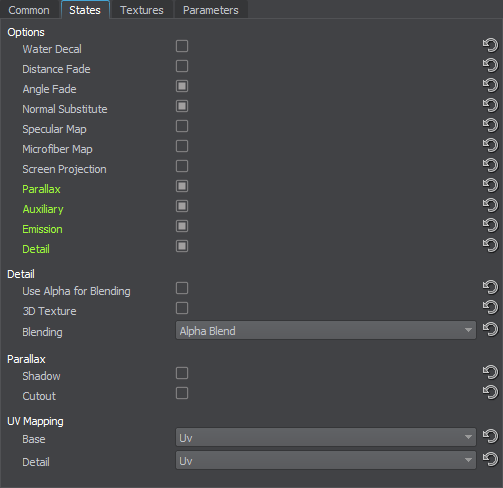Open the Alpha Blend blending dropdown

pyautogui.click(x=326, y=330)
